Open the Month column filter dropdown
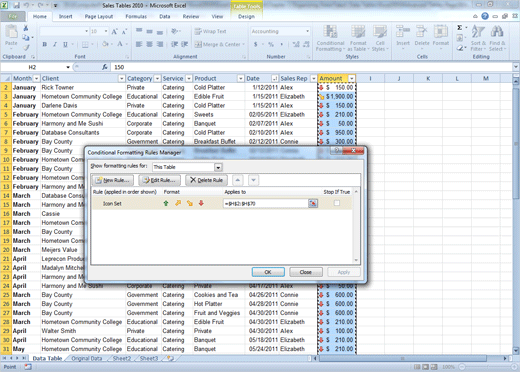This screenshot has width=520, height=372. tap(36, 78)
